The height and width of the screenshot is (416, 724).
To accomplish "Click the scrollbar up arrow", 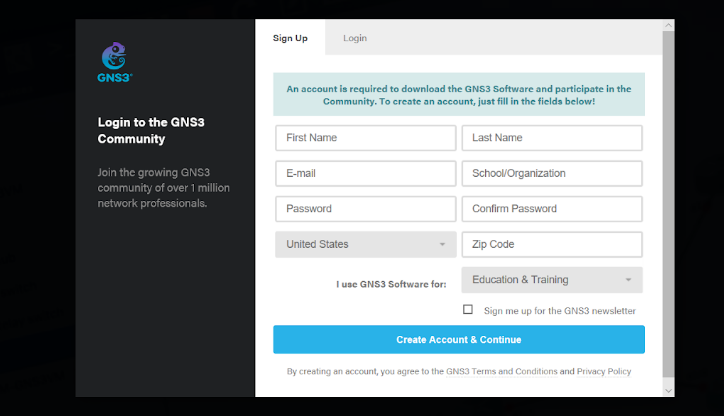I will pos(668,25).
